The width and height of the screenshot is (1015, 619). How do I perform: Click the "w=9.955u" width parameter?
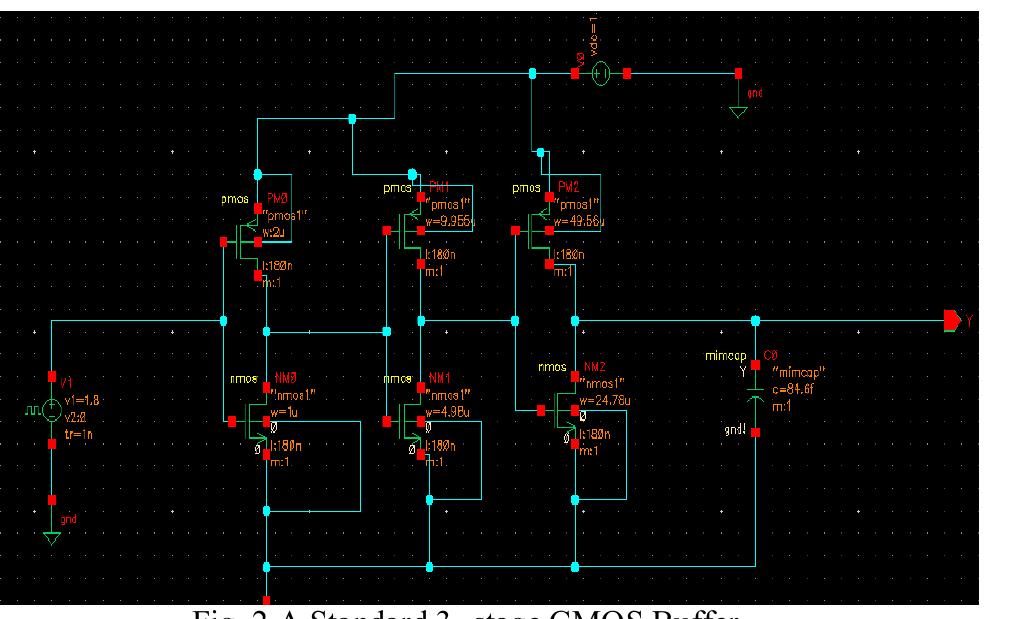coord(451,221)
